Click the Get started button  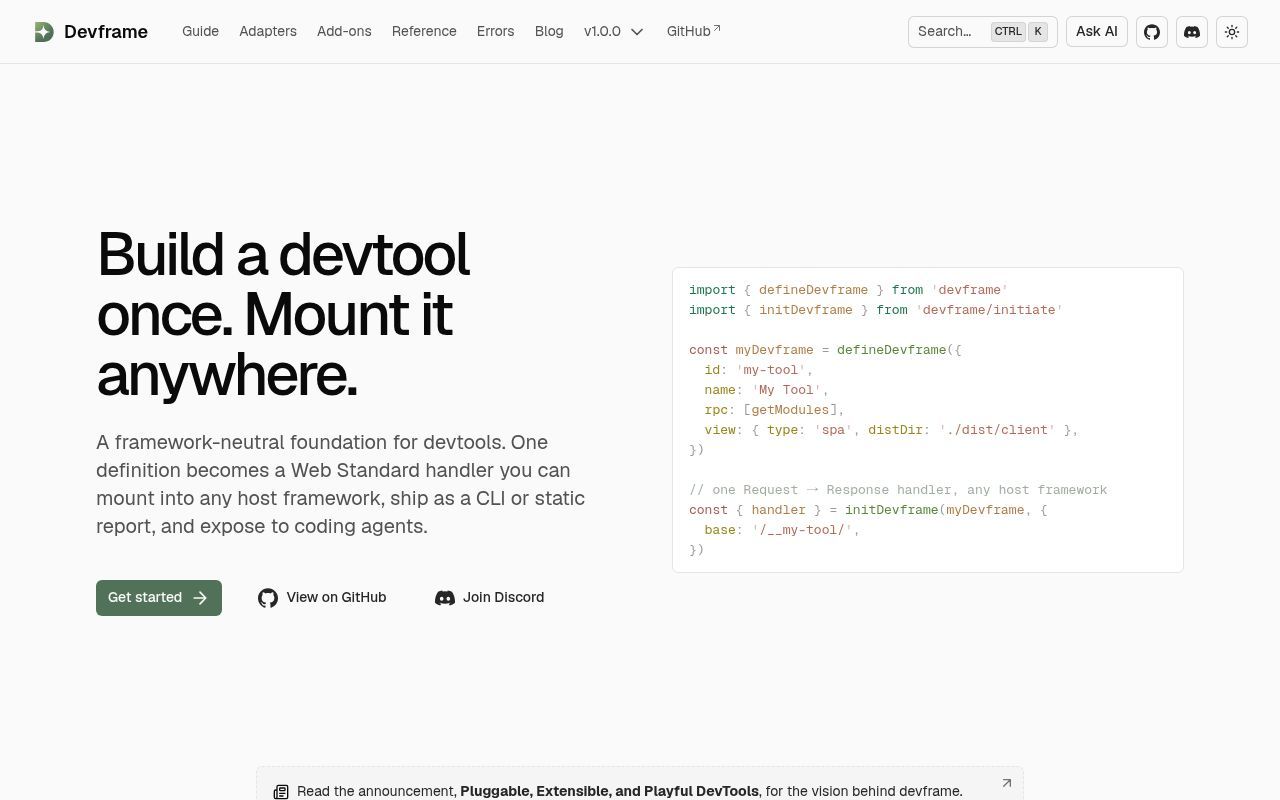pyautogui.click(x=159, y=598)
